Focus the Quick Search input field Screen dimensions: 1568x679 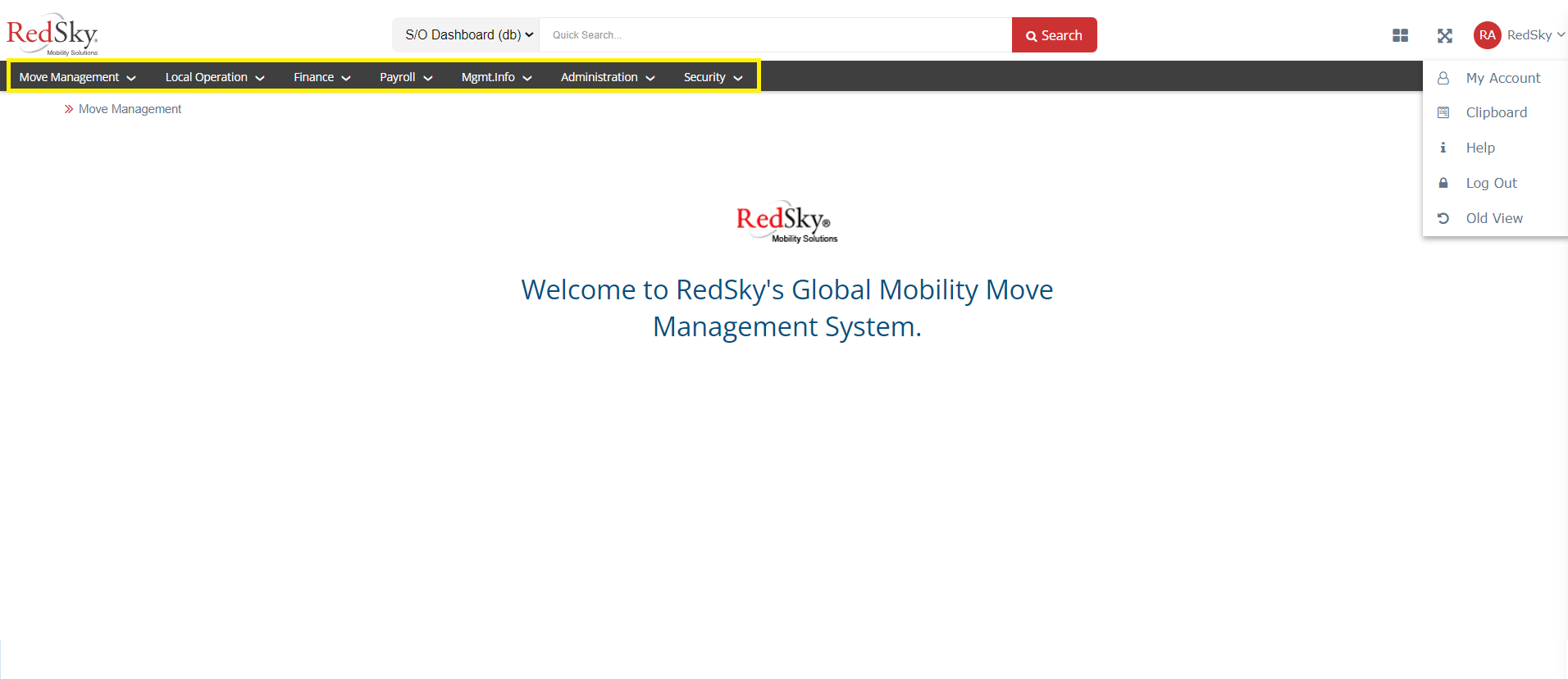click(x=776, y=34)
